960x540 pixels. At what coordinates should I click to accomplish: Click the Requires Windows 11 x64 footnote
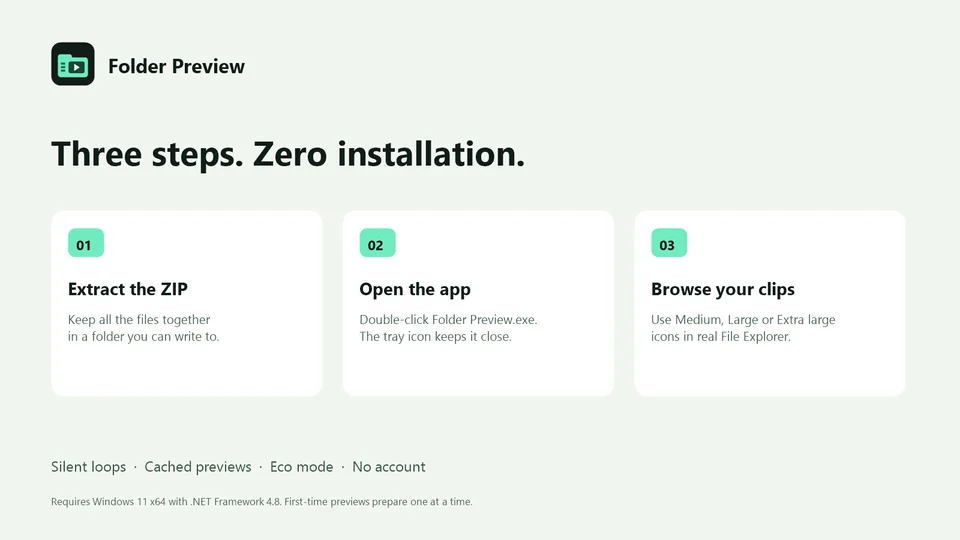pyautogui.click(x=261, y=501)
